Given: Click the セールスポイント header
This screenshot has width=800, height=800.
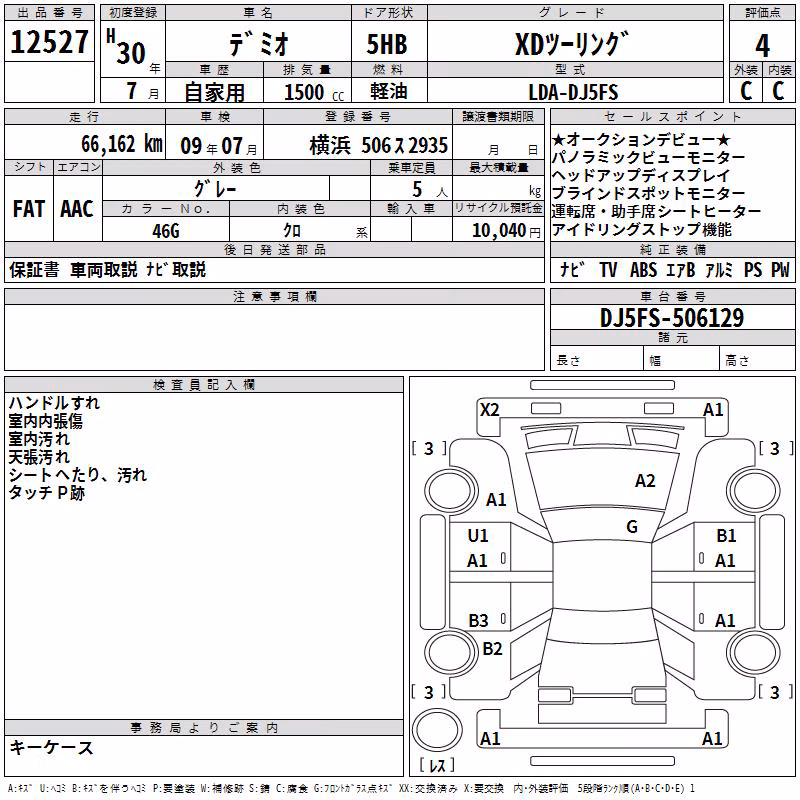Looking at the screenshot, I should point(672,117).
